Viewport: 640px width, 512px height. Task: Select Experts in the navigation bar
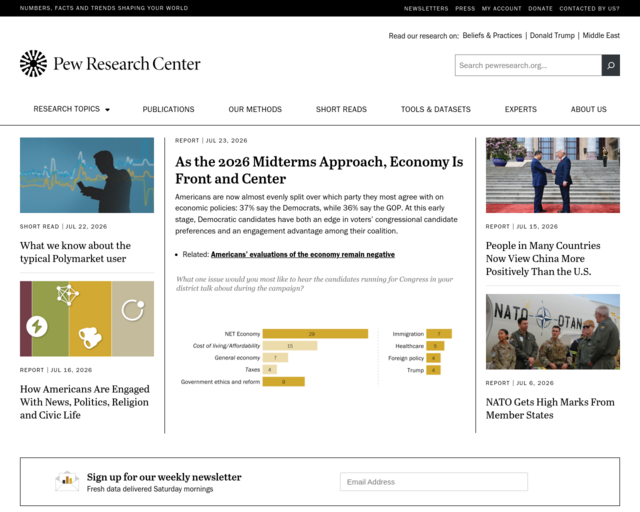pyautogui.click(x=520, y=109)
